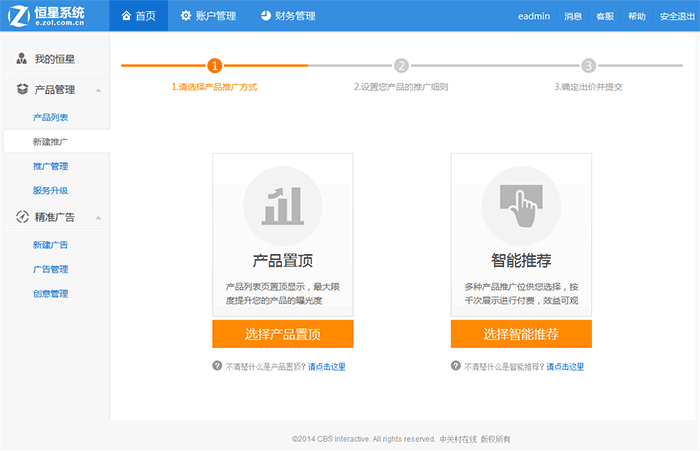Open 请点击这里 link under 产品置顶
The height and width of the screenshot is (451, 700).
(x=326, y=367)
